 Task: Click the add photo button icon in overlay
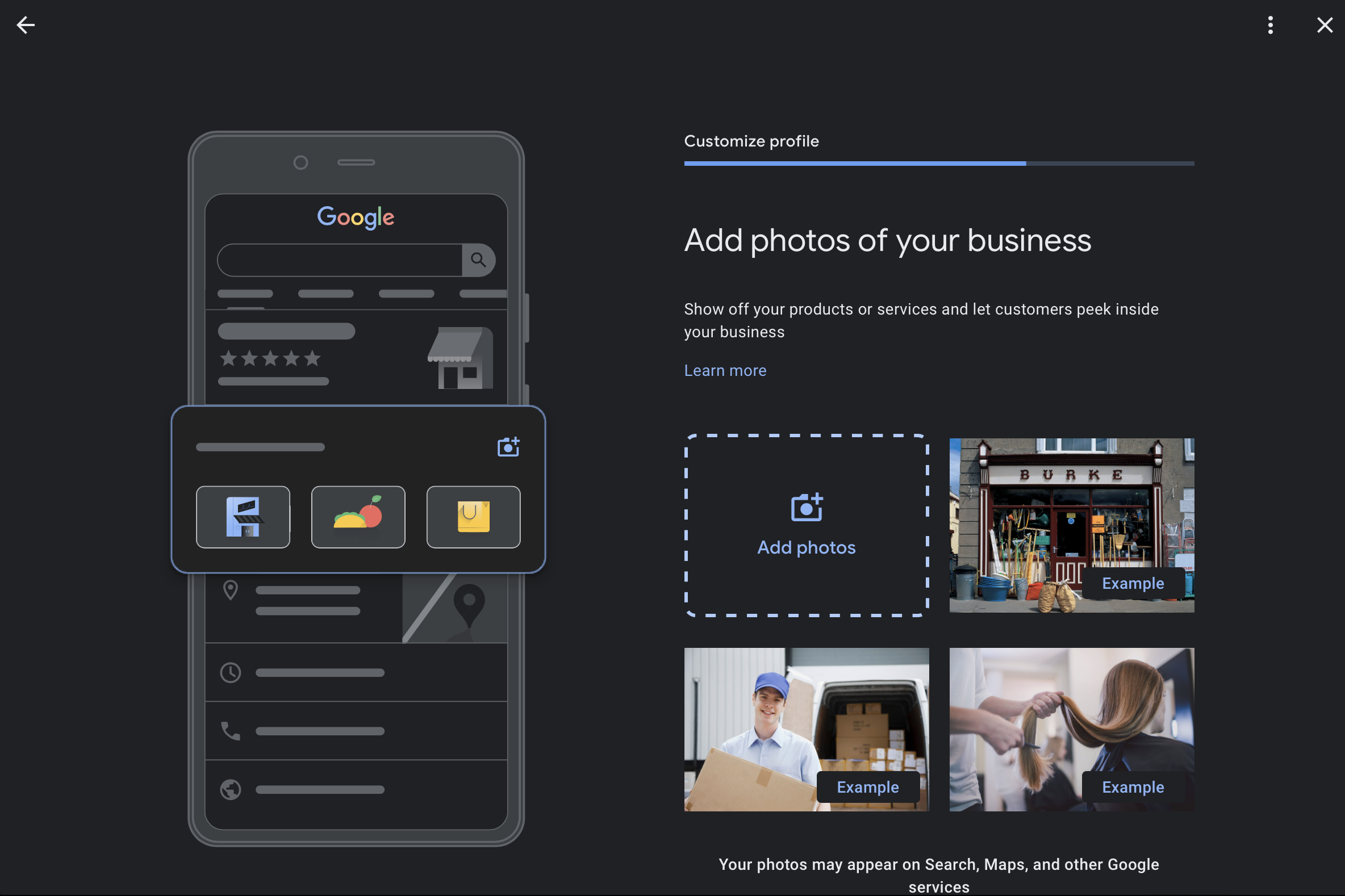[x=507, y=447]
